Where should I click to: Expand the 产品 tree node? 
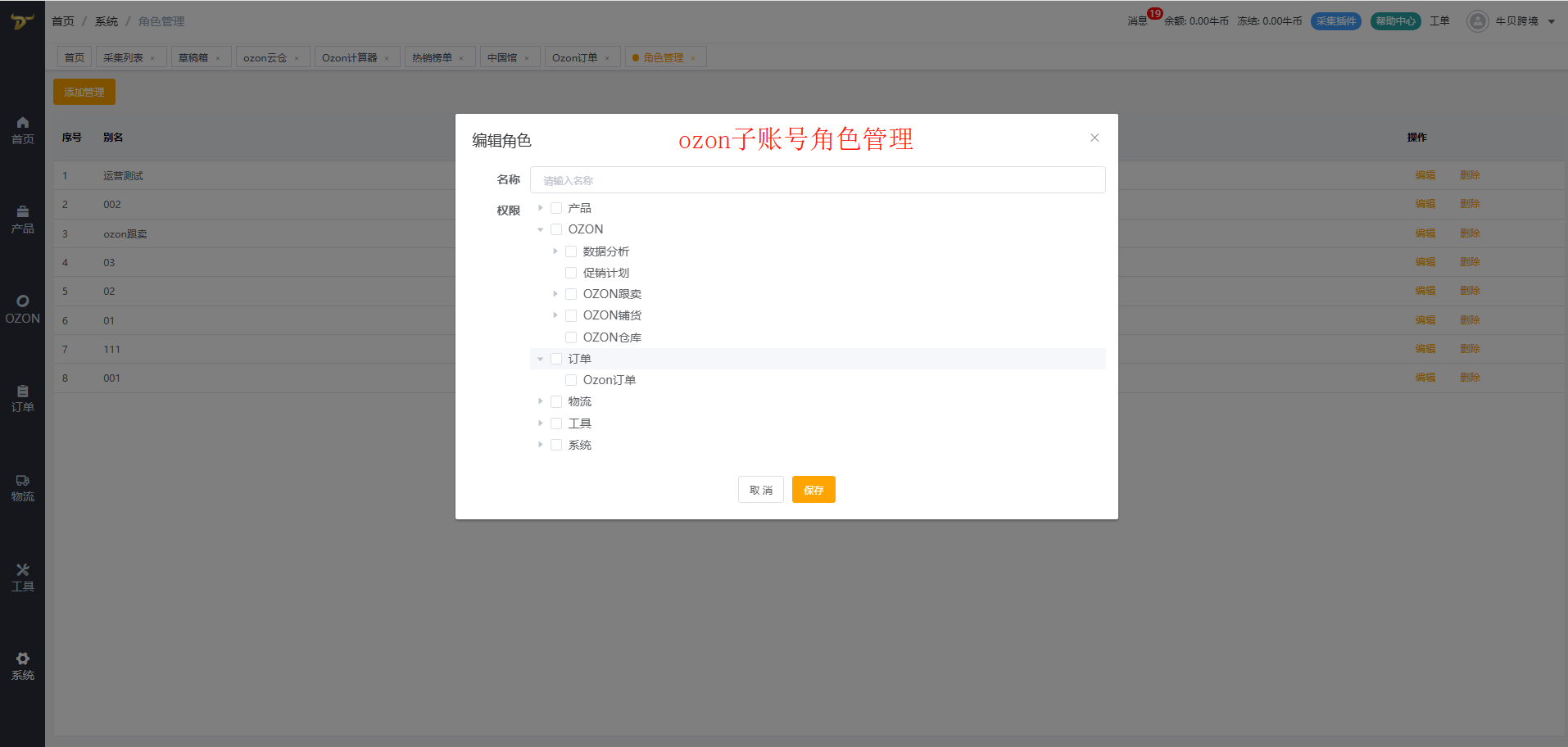[x=541, y=208]
